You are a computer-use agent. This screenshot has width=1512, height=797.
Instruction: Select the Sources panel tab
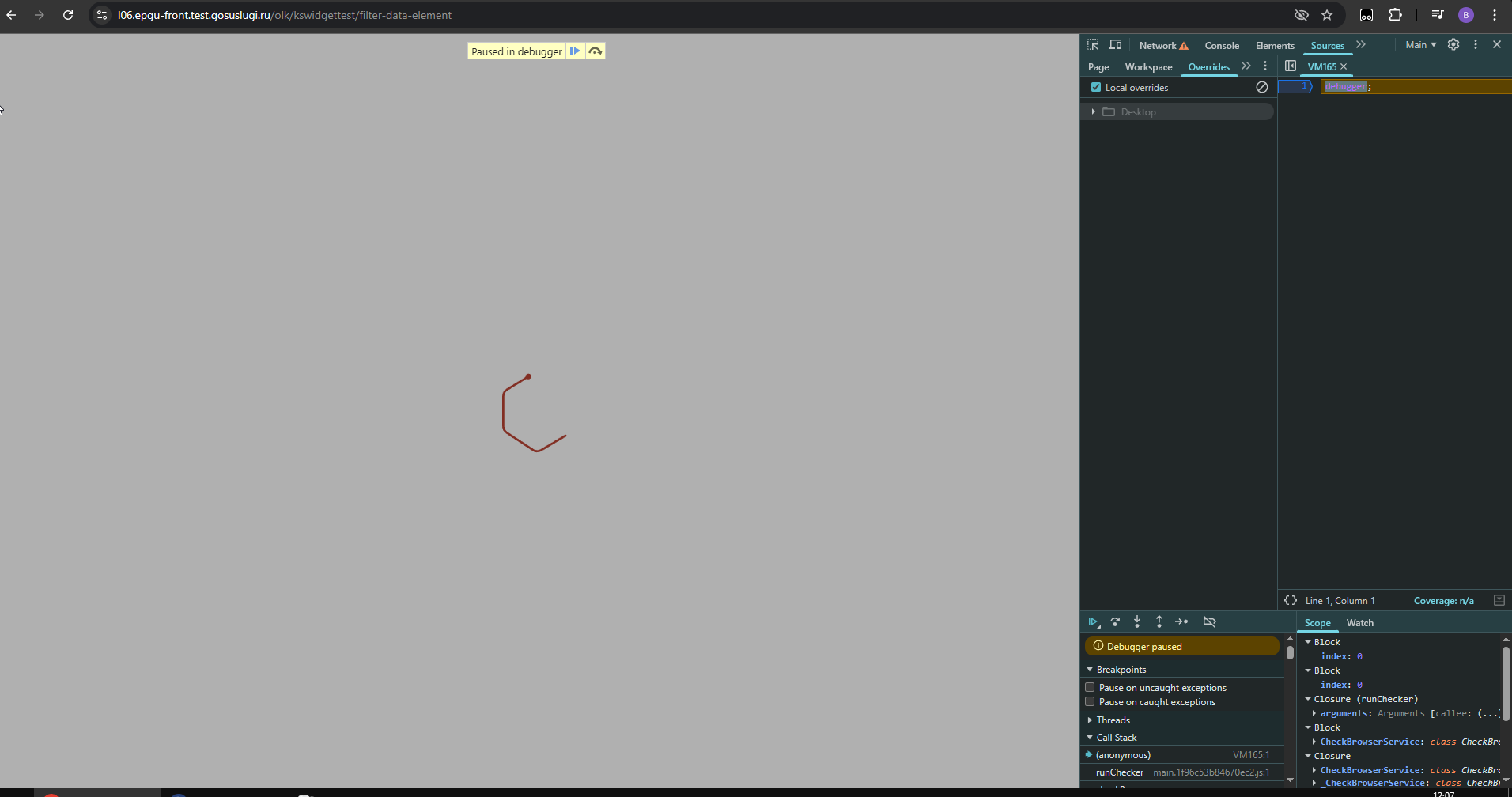point(1327,45)
